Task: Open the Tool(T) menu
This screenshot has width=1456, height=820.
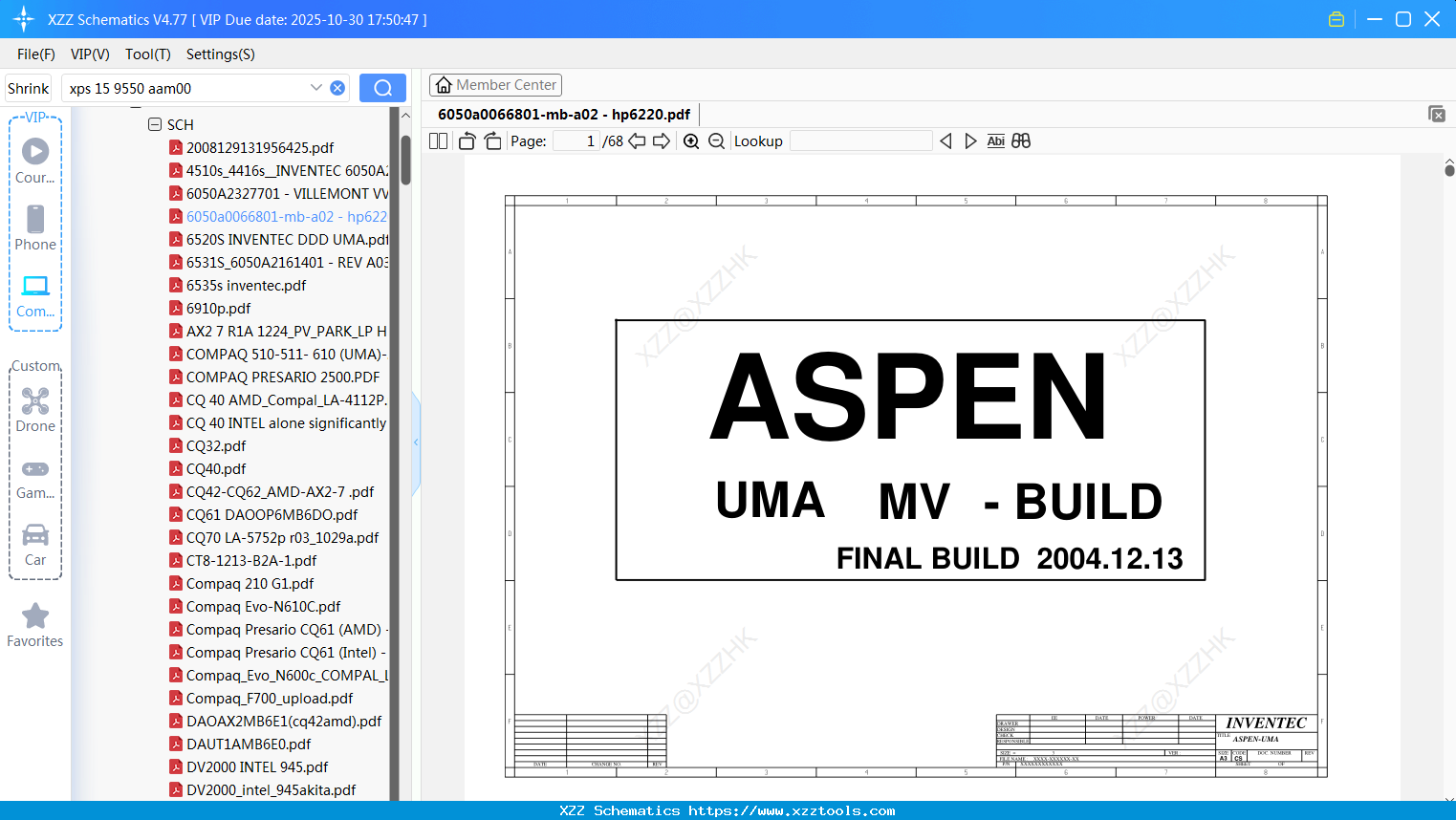Action: pos(148,54)
